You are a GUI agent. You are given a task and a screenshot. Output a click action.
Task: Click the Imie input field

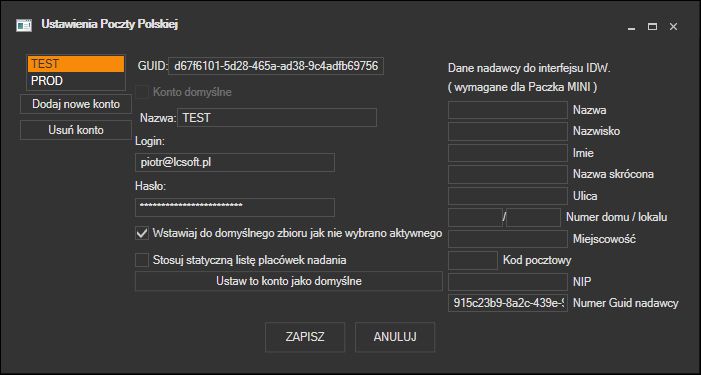click(x=508, y=153)
